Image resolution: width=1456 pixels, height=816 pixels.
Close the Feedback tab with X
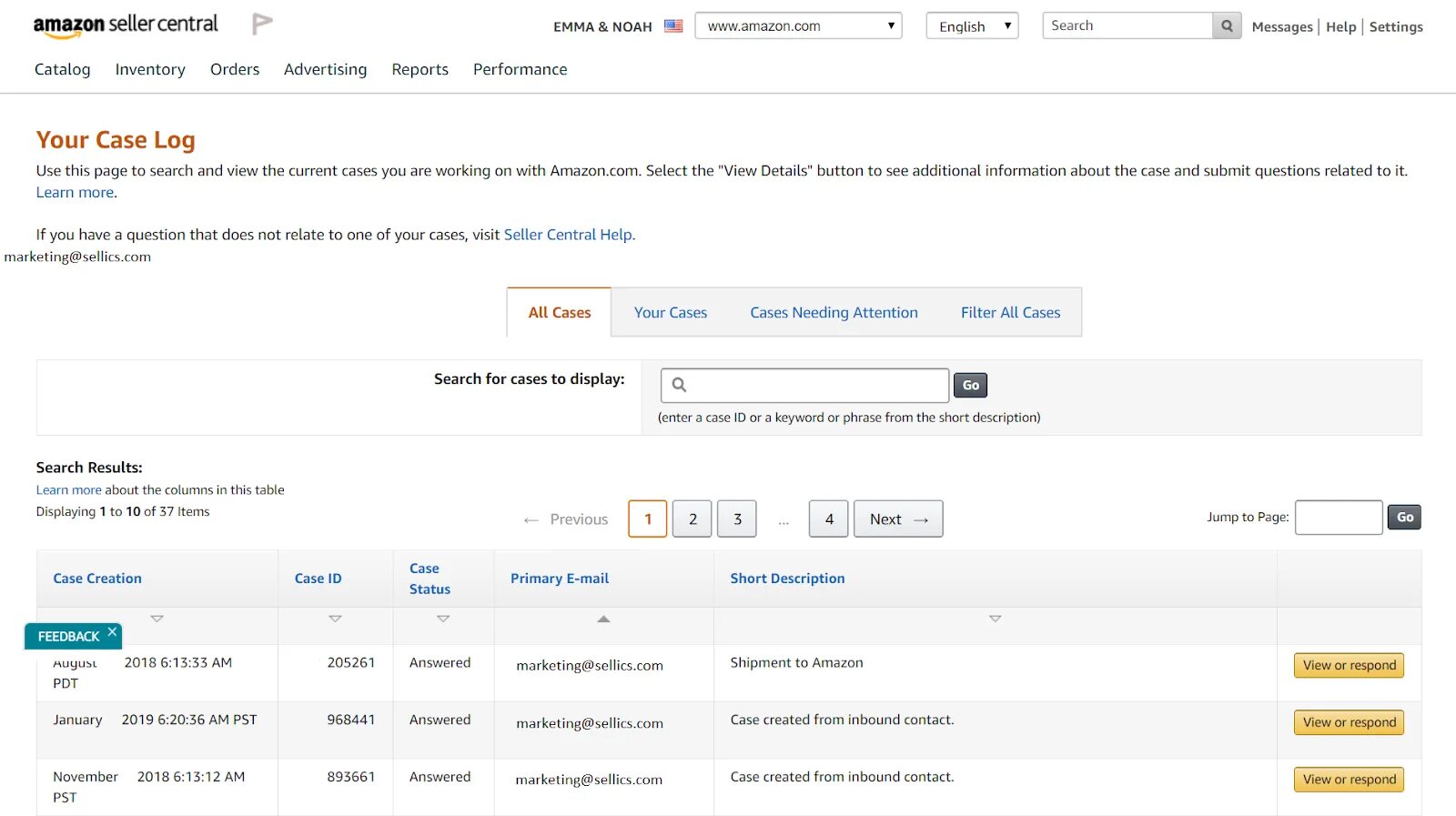(112, 631)
